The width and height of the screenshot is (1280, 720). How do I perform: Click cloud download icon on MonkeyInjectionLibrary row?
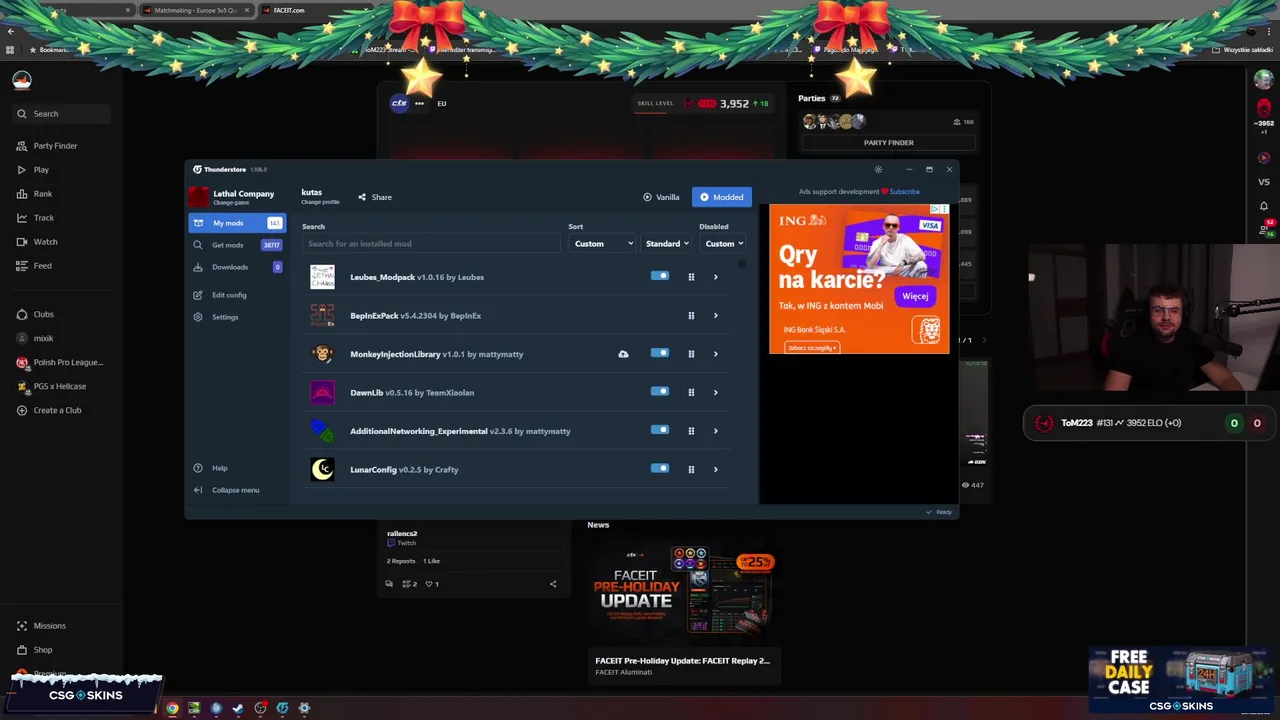[623, 354]
